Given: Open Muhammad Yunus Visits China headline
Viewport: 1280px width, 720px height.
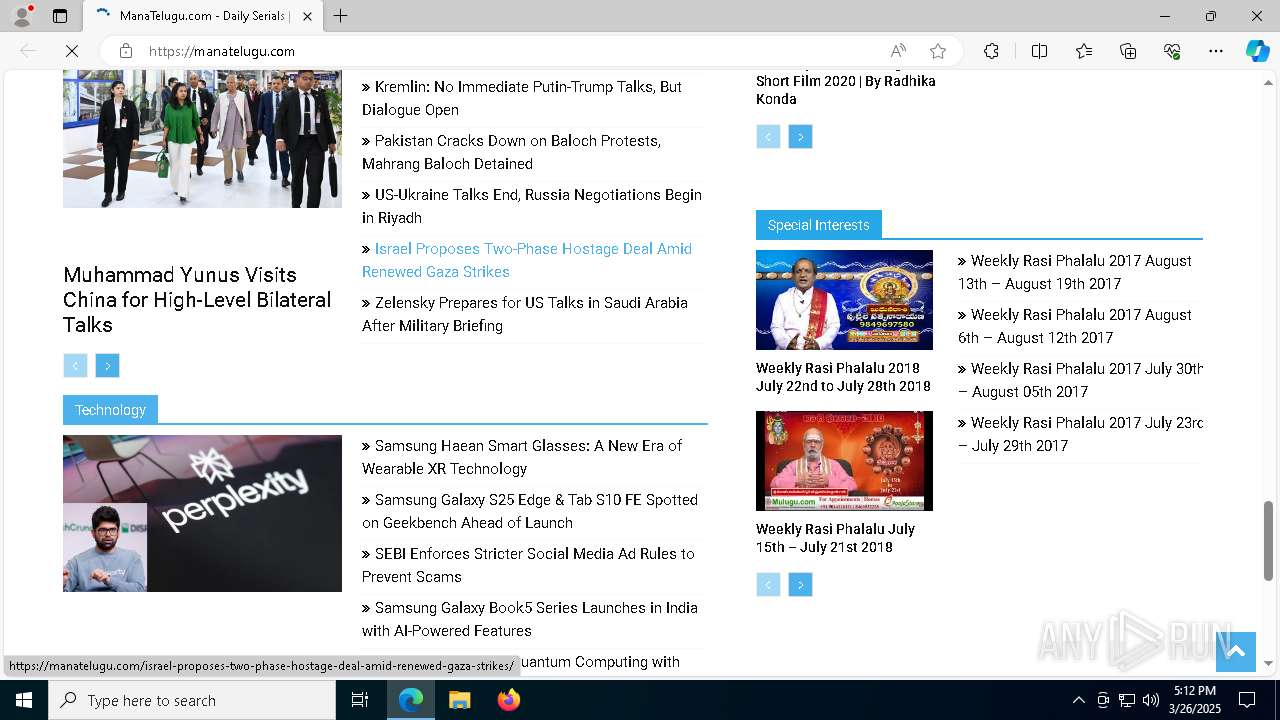Looking at the screenshot, I should pyautogui.click(x=197, y=299).
